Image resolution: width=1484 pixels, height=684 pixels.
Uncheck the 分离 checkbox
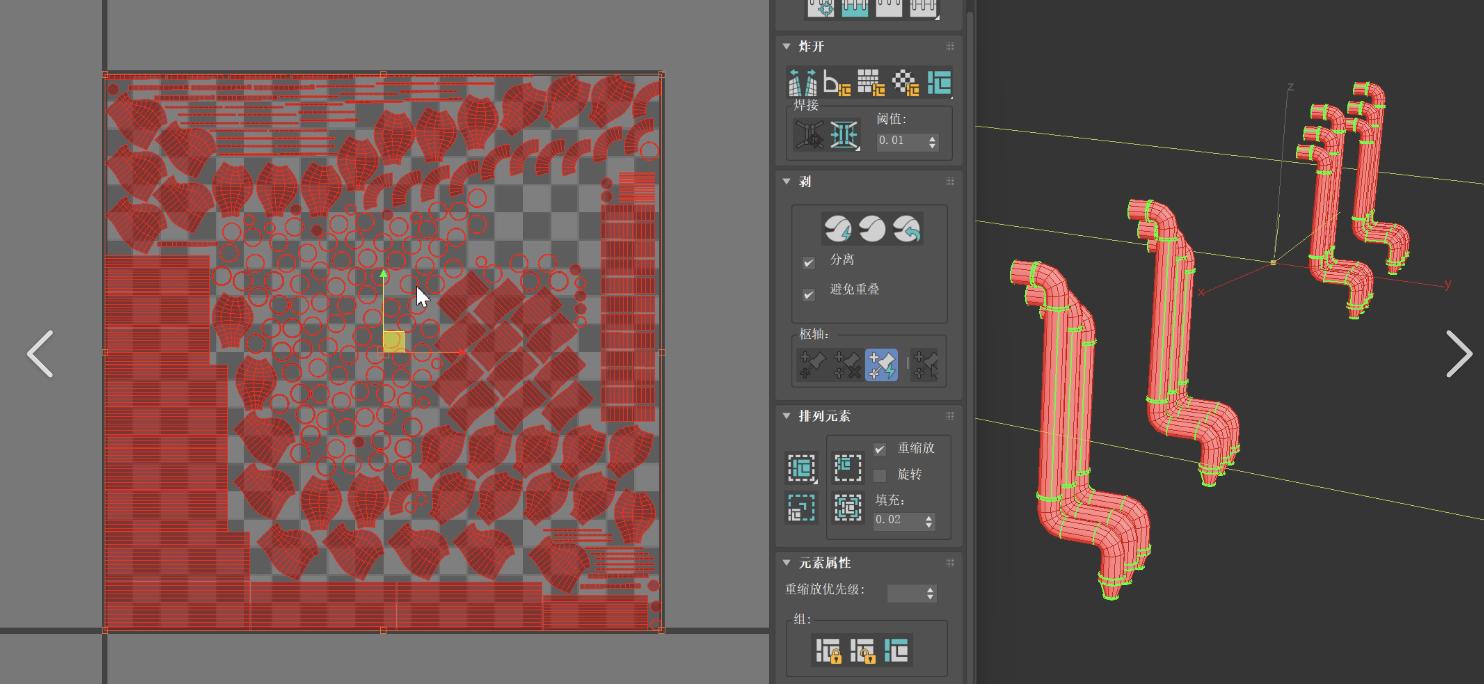pos(809,262)
